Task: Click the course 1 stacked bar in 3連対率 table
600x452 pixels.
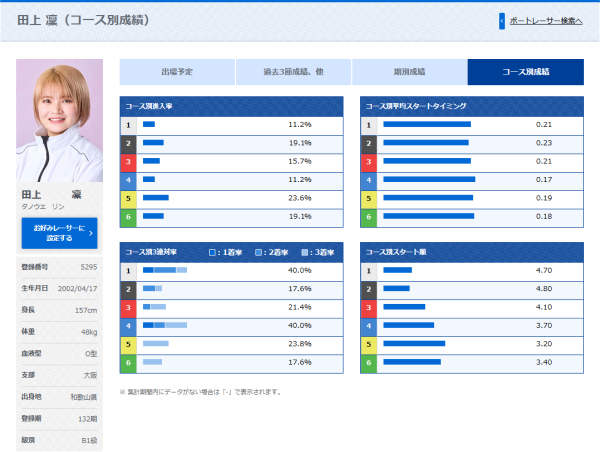Action: click(165, 270)
